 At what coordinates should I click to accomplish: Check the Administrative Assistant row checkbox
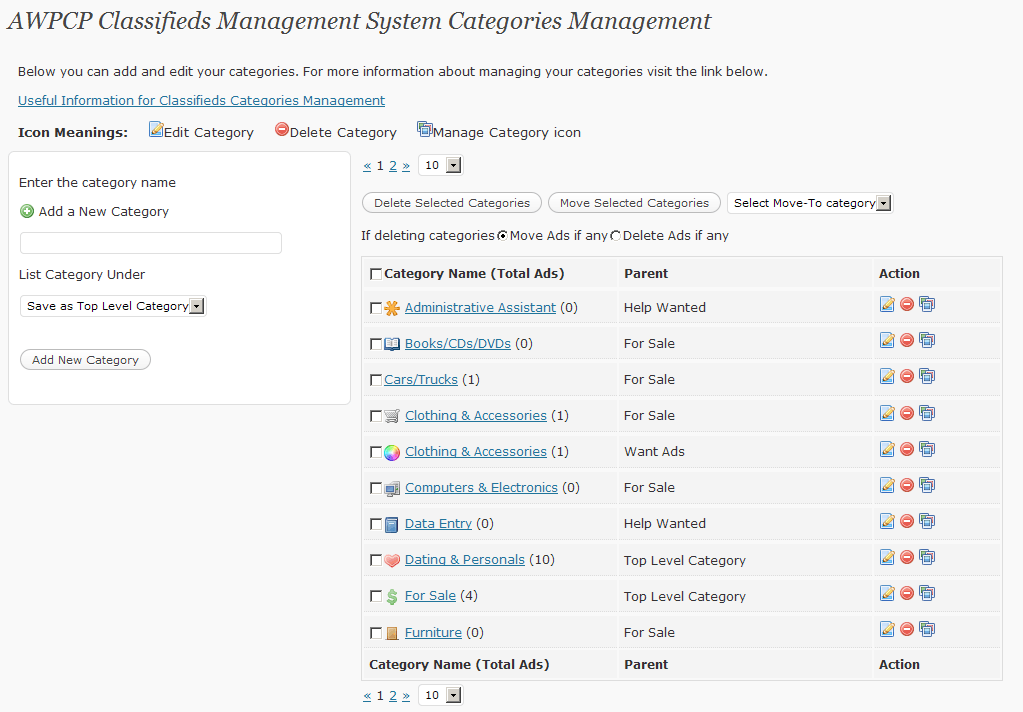pos(376,308)
